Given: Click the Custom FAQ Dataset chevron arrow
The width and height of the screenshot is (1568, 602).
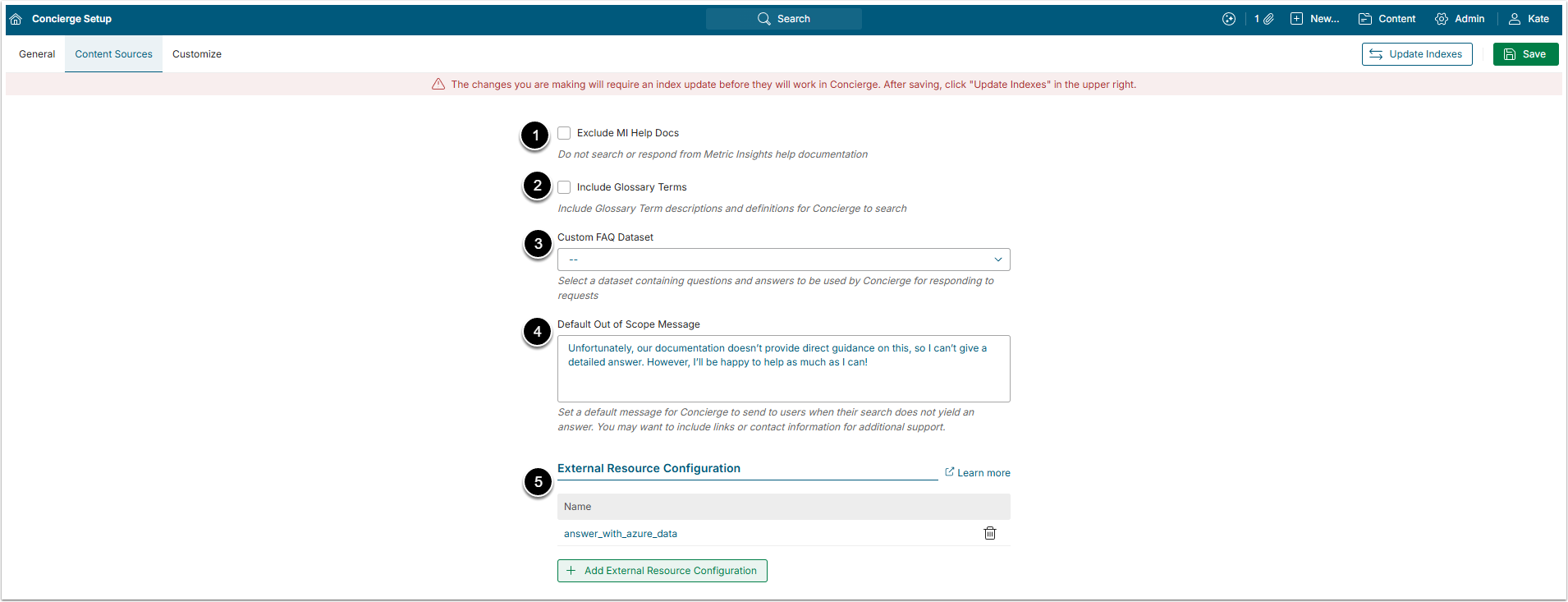Looking at the screenshot, I should click(998, 260).
